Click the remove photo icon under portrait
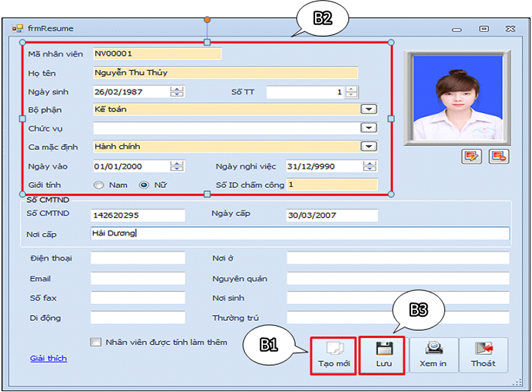 click(499, 156)
